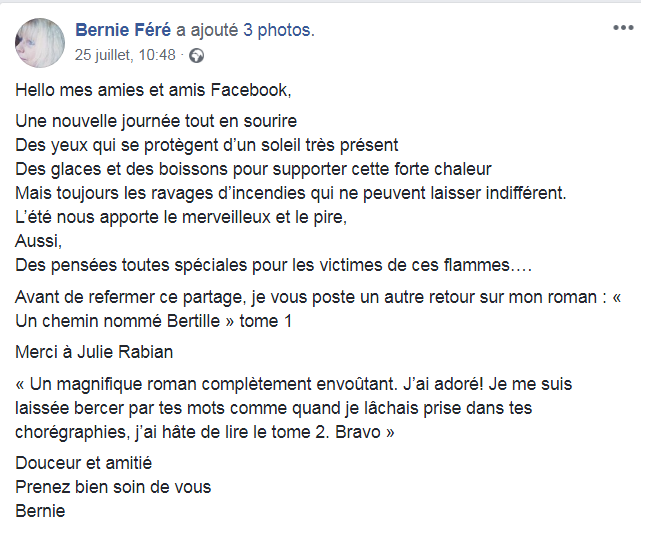The image size is (651, 534).
Task: Click the 'Un chemin nommé Bertille » tome 1' text
Action: click(154, 321)
